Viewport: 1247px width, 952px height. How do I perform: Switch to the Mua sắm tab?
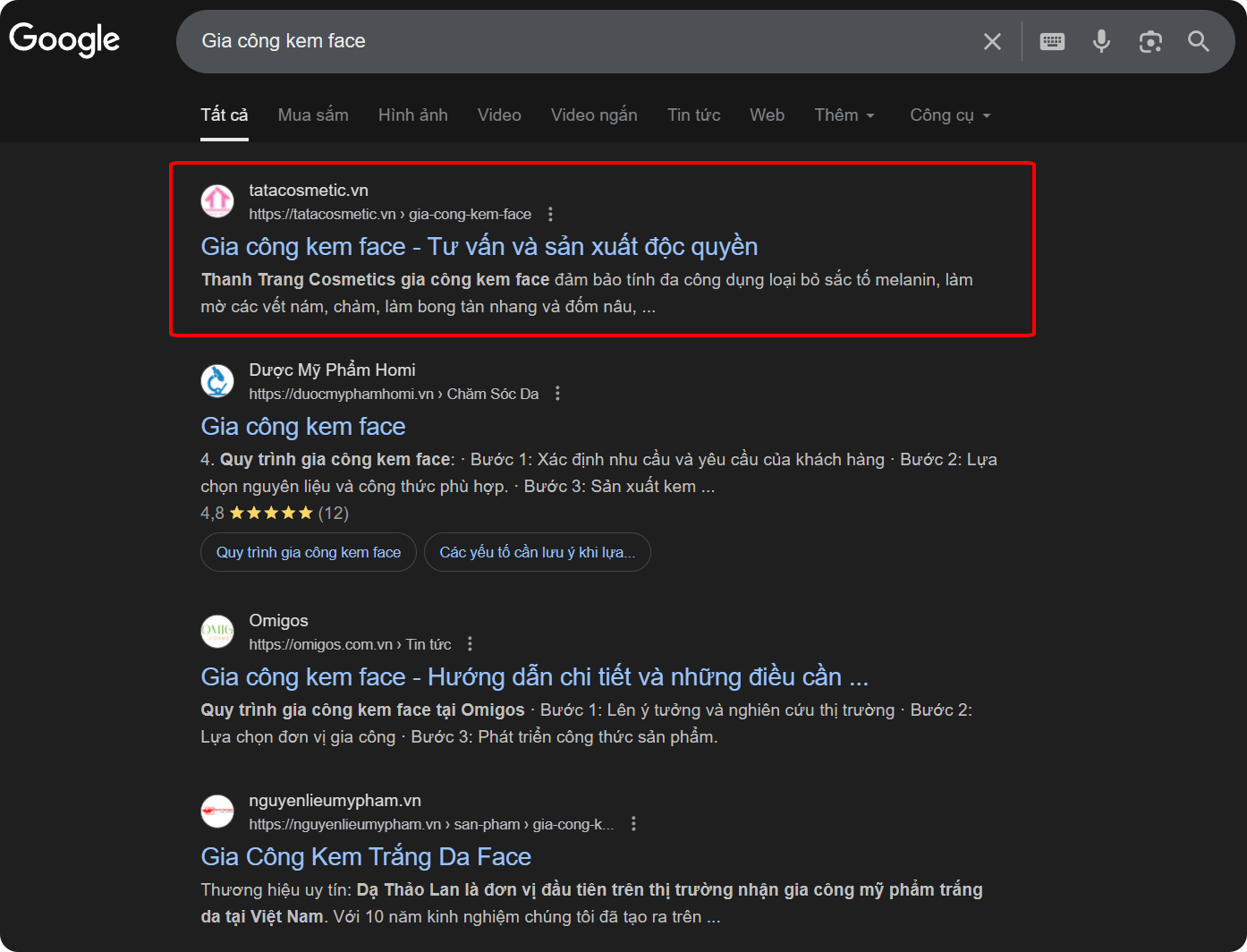point(313,115)
